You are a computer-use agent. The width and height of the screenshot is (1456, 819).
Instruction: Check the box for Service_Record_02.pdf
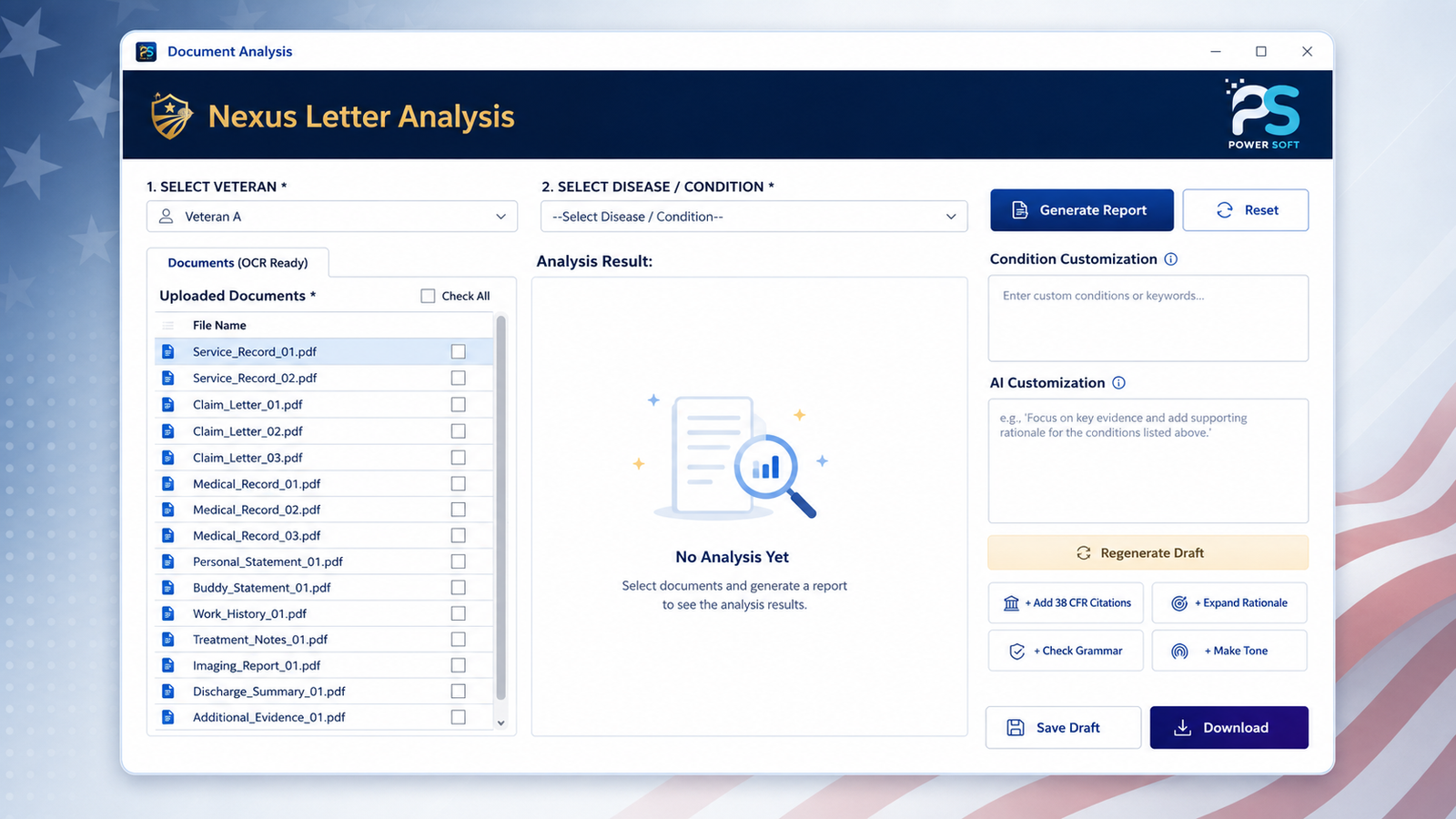[x=459, y=378]
